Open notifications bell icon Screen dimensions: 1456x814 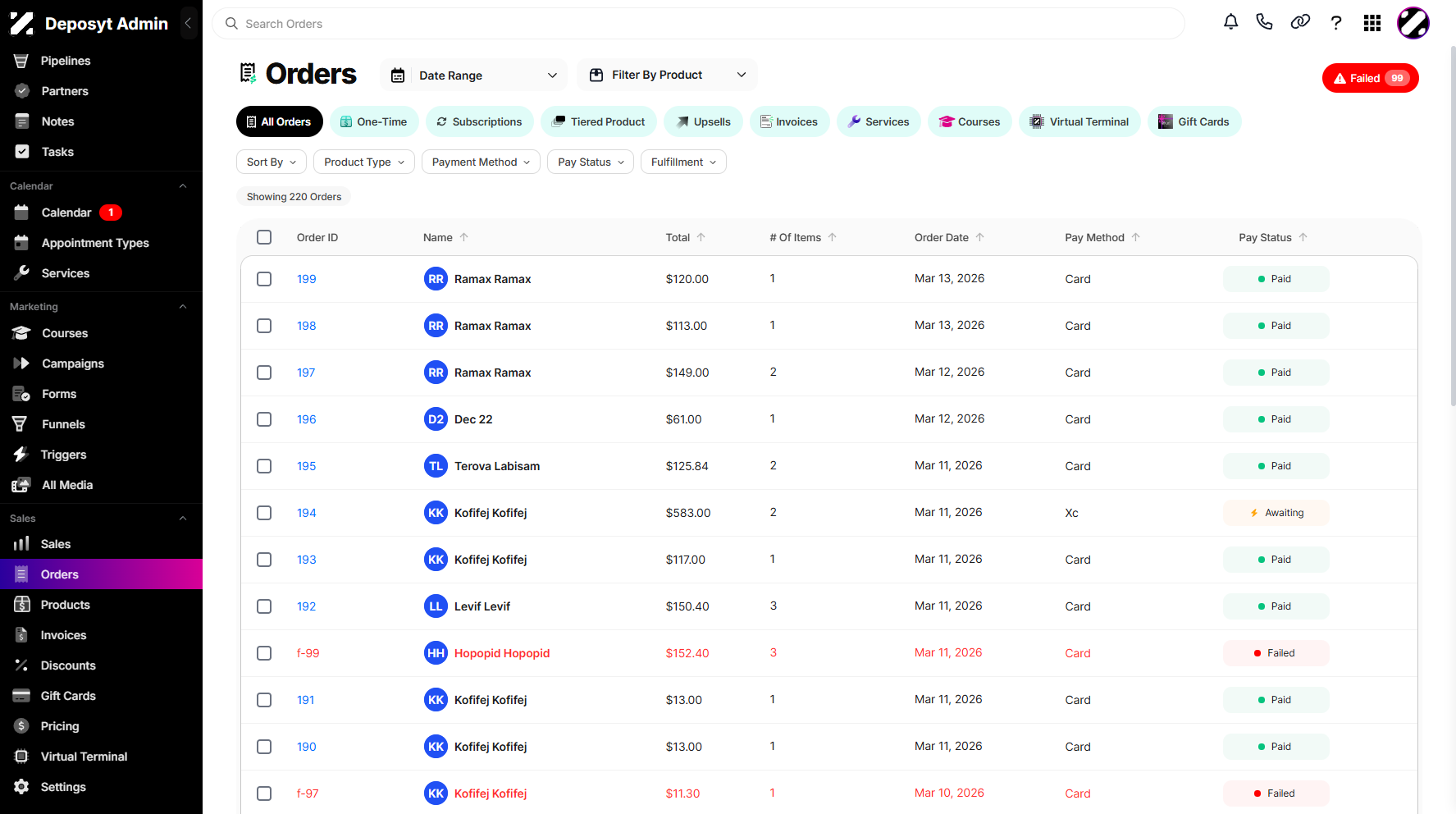tap(1230, 22)
